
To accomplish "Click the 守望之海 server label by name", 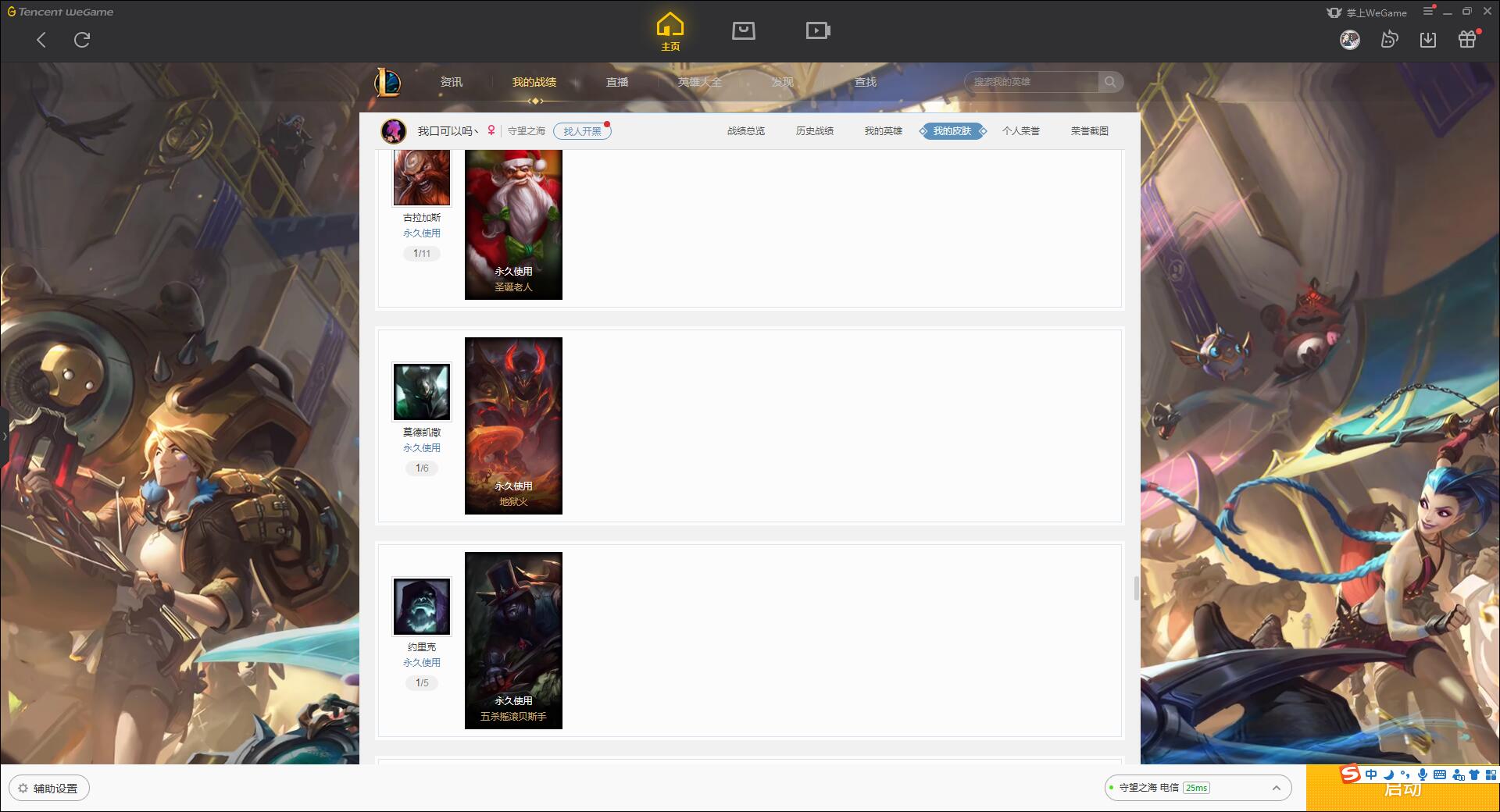I will (x=527, y=131).
